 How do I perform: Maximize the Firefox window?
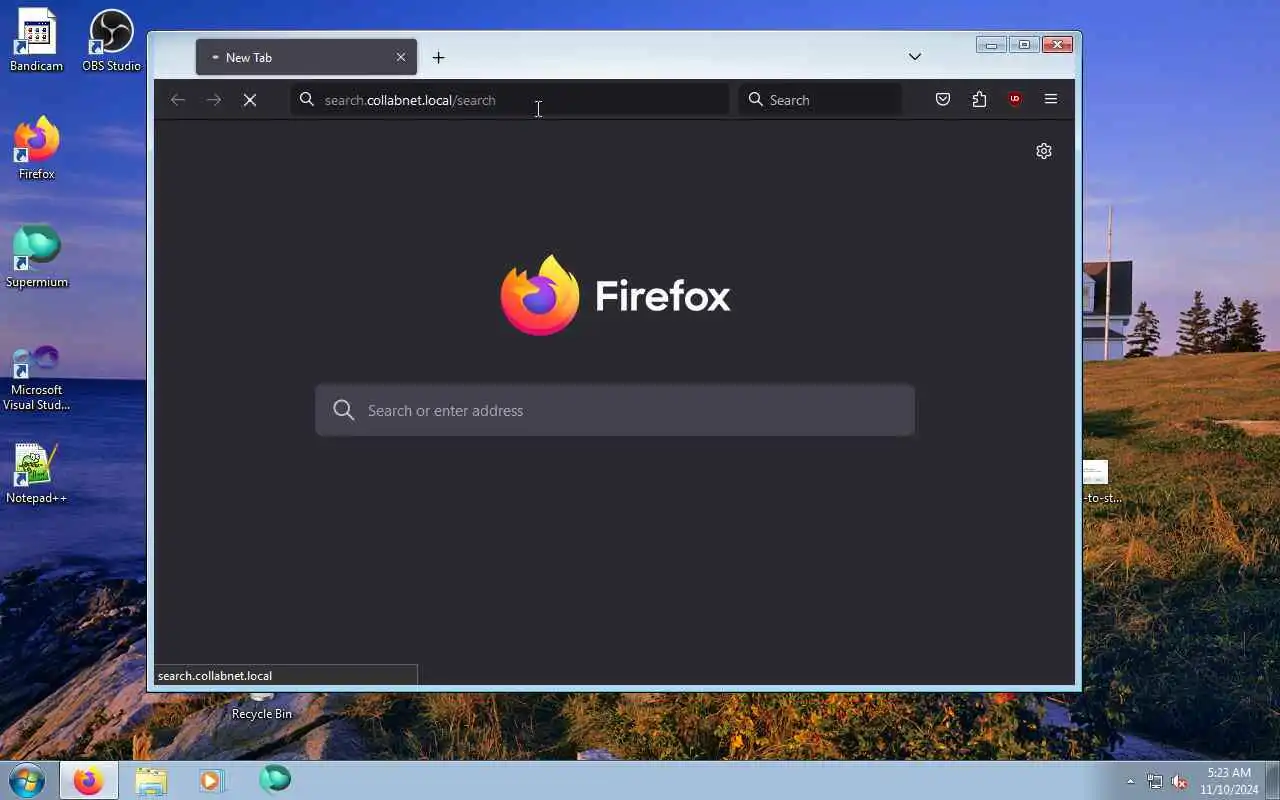1024,45
